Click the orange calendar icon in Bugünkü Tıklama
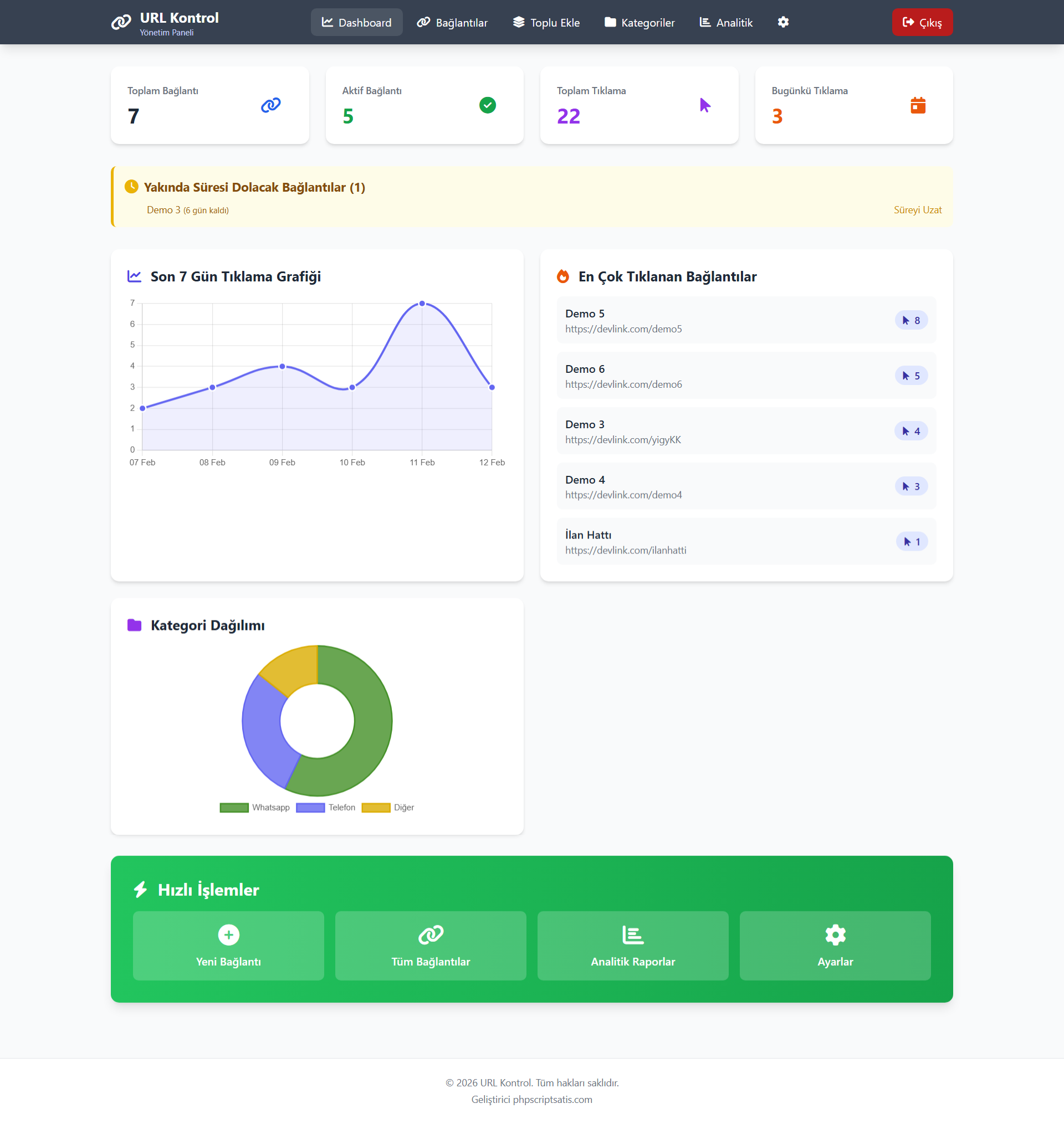1064x1124 pixels. click(x=918, y=105)
